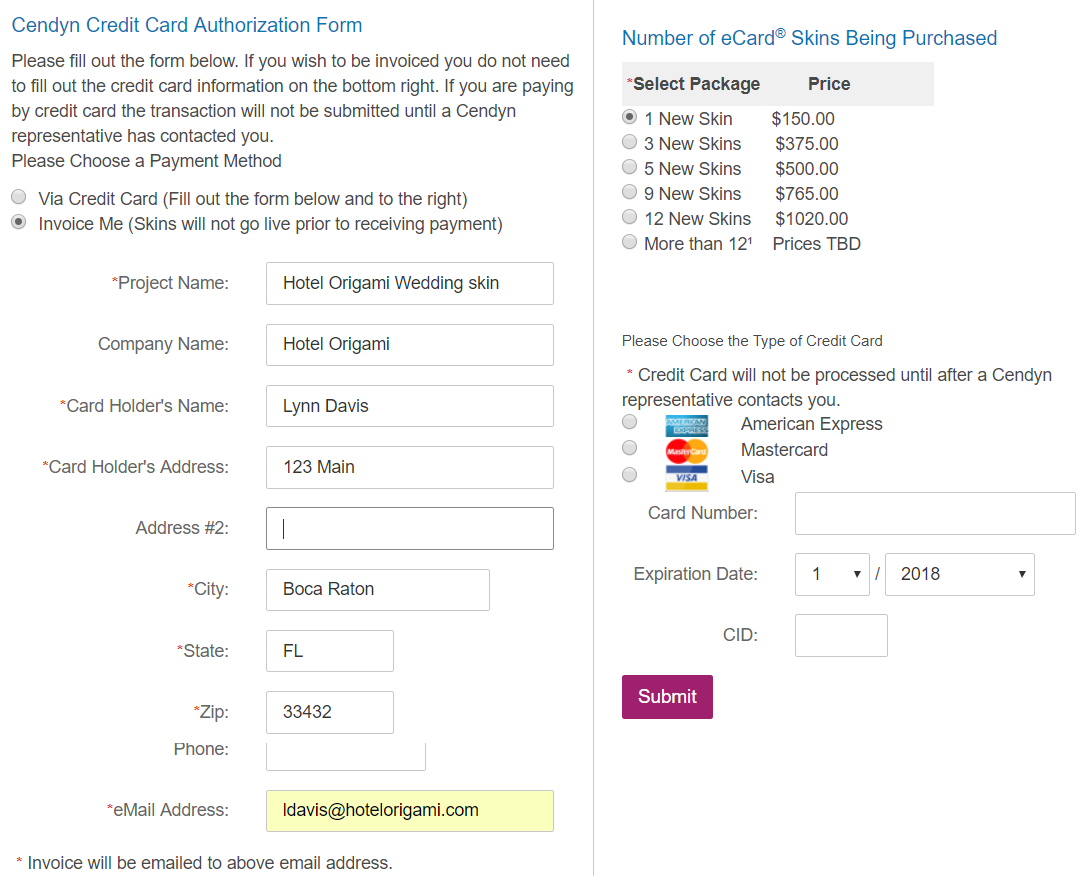Choose the Invoice Me payment method

tap(19, 223)
